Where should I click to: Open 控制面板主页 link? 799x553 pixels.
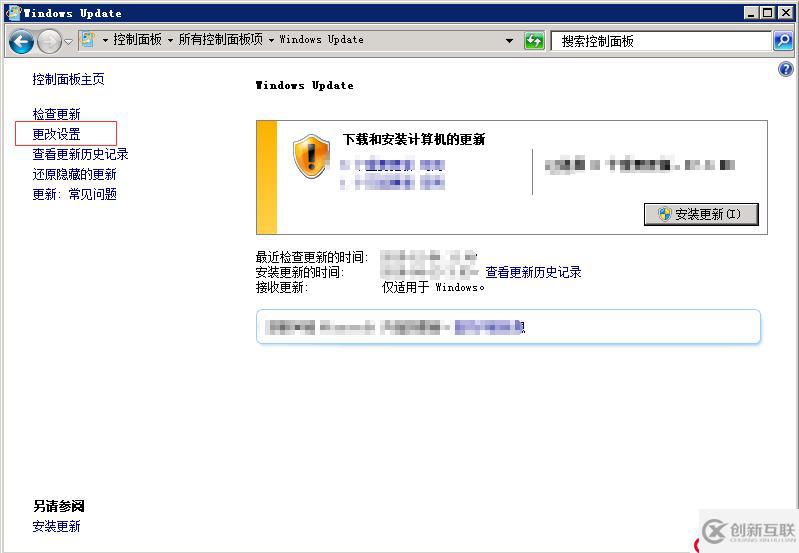[68, 79]
